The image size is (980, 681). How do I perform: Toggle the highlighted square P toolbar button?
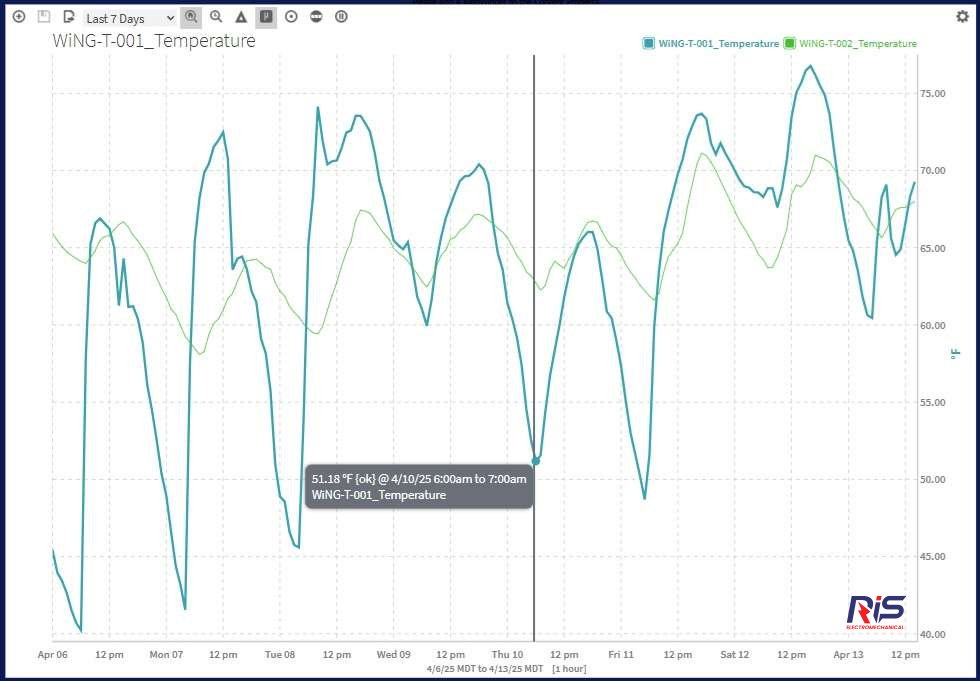click(x=266, y=17)
